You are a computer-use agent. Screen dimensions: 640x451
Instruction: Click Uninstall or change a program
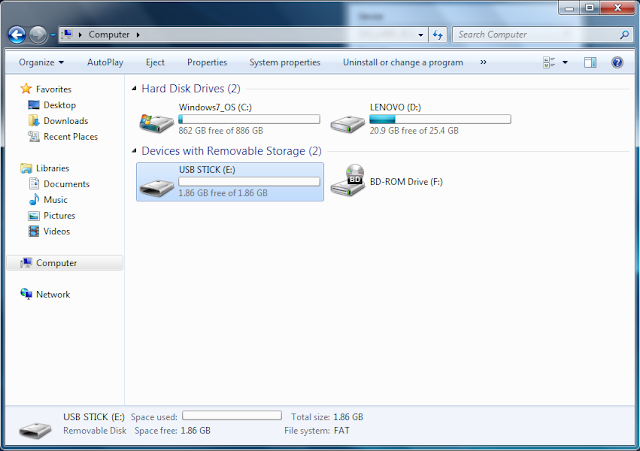tap(403, 62)
